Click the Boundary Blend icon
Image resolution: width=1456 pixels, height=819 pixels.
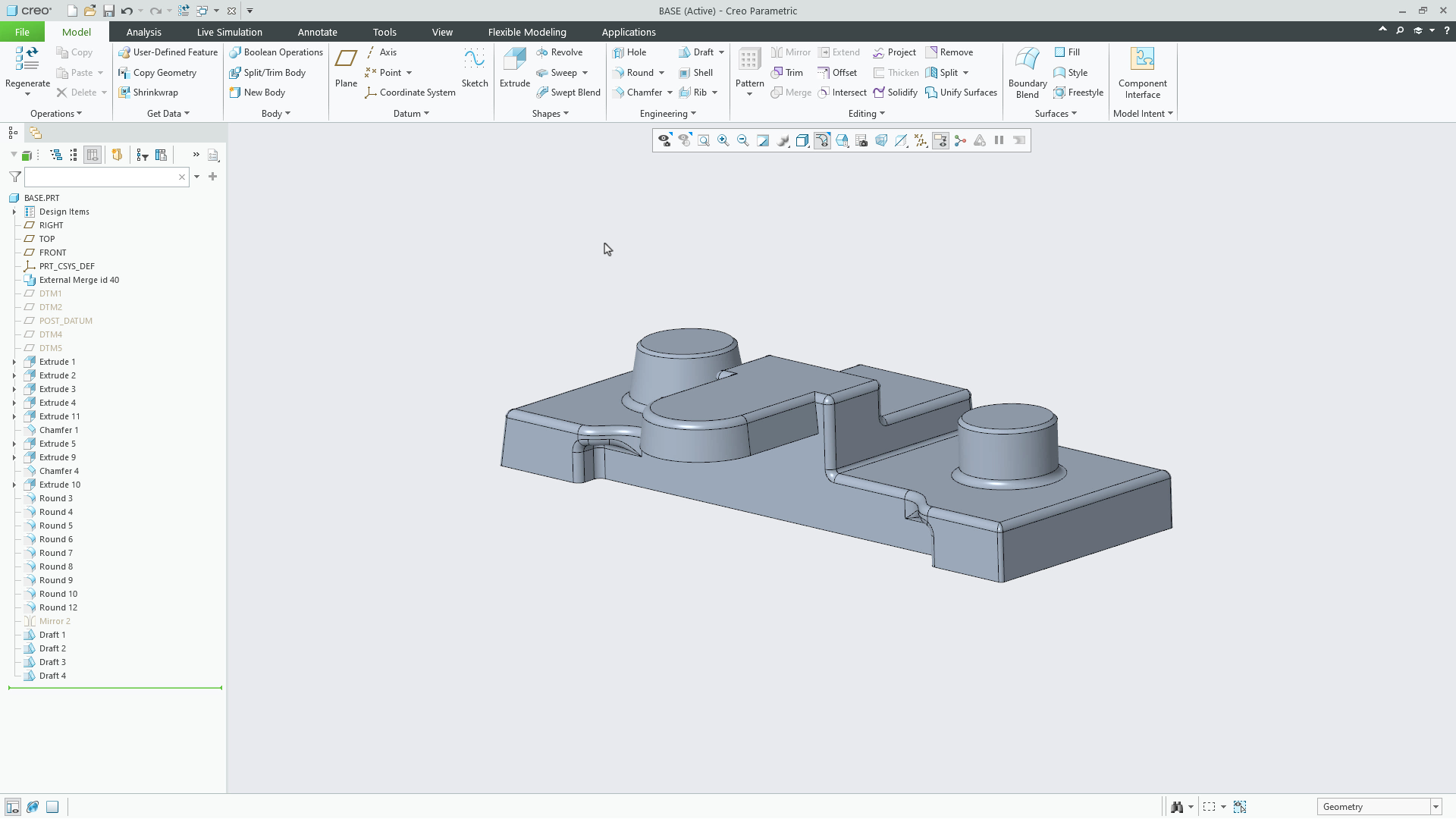click(1028, 59)
